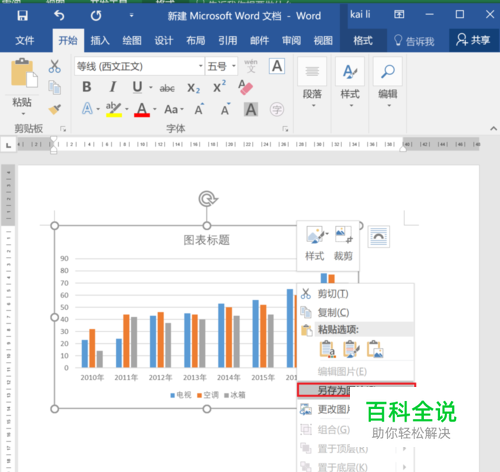Image resolution: width=500 pixels, height=472 pixels.
Task: Expand the font color dropdown arrow
Action: point(155,109)
